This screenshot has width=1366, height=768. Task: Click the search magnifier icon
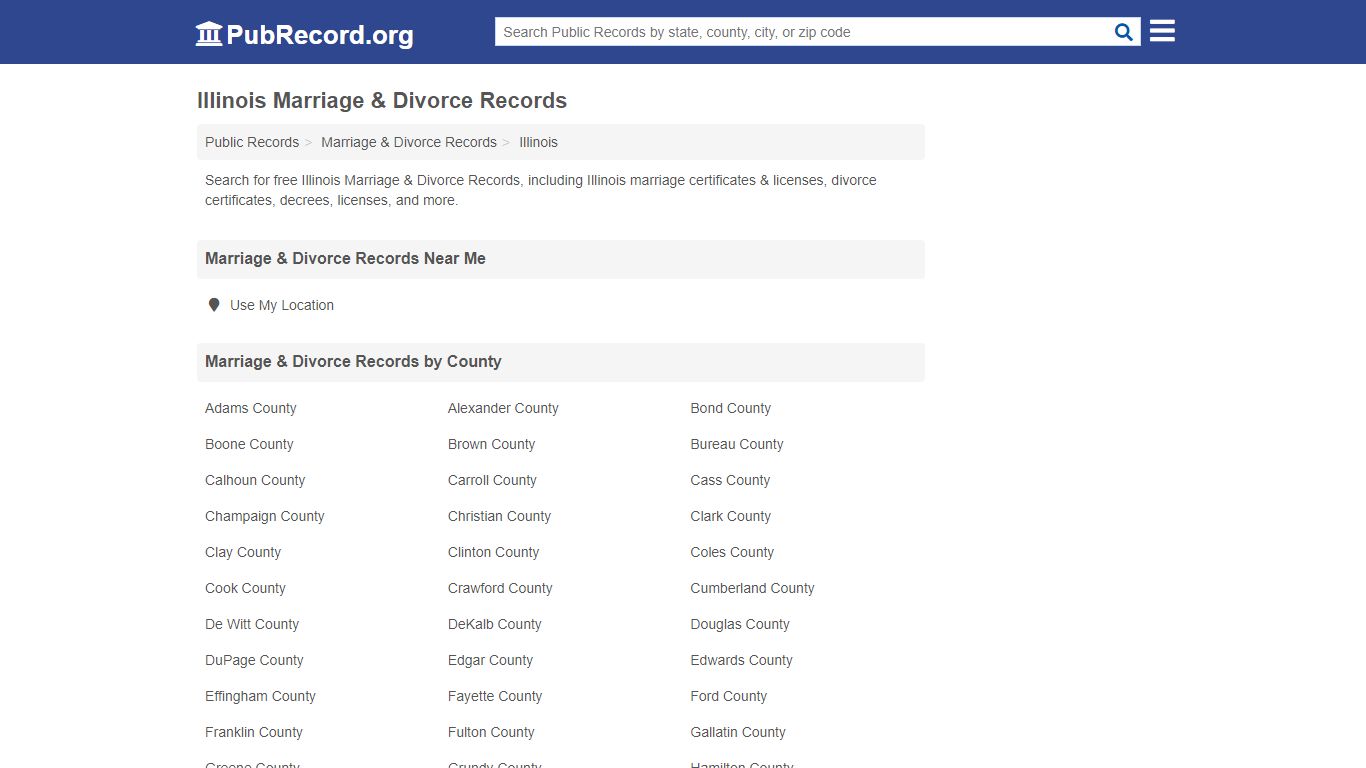(x=1124, y=32)
